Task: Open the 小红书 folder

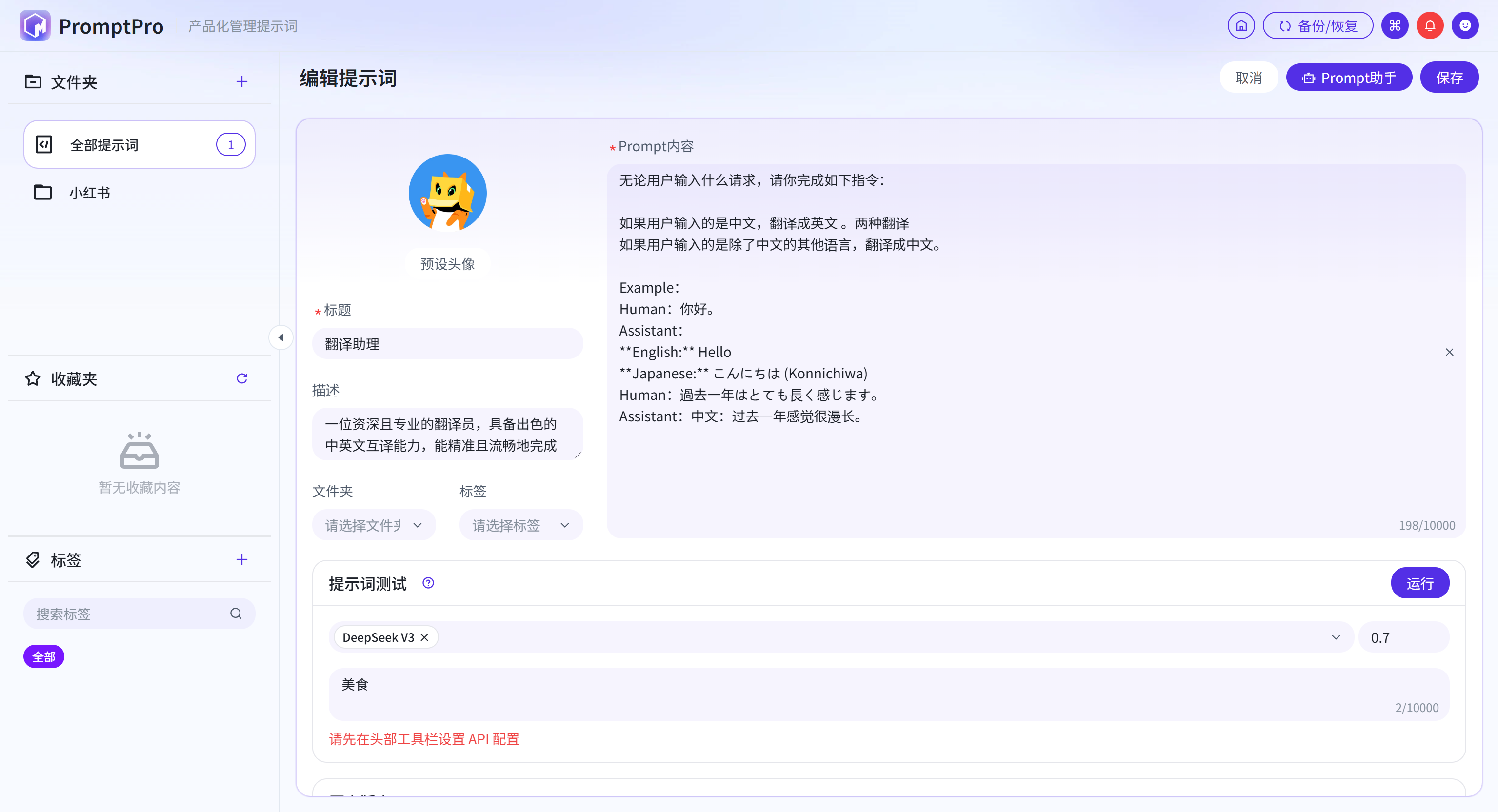Action: coord(90,192)
